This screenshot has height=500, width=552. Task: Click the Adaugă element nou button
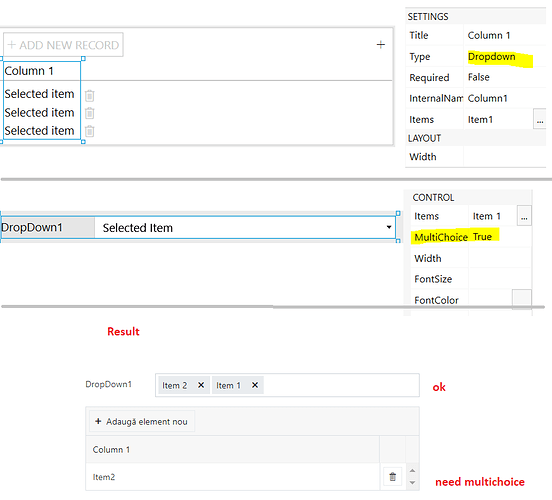(142, 421)
